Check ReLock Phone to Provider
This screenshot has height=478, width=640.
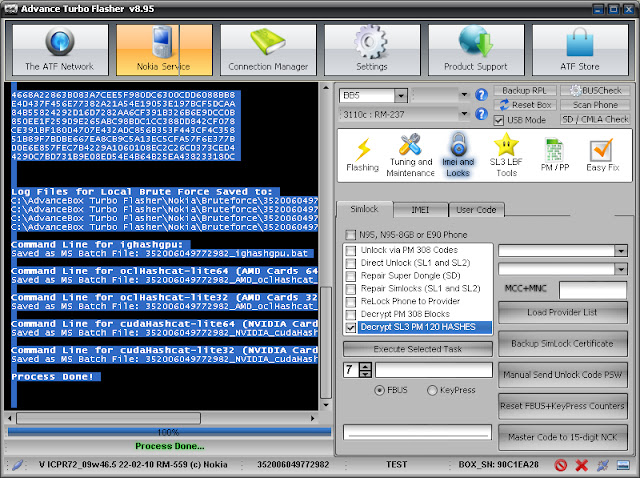pos(351,302)
